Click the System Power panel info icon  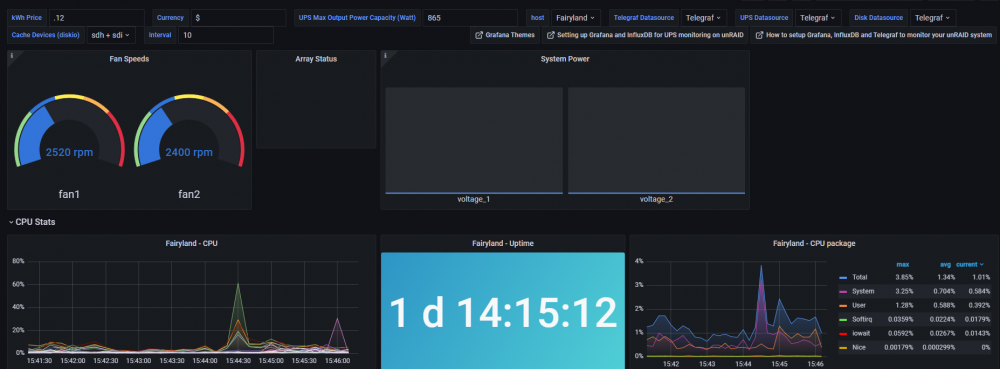pyautogui.click(x=385, y=55)
